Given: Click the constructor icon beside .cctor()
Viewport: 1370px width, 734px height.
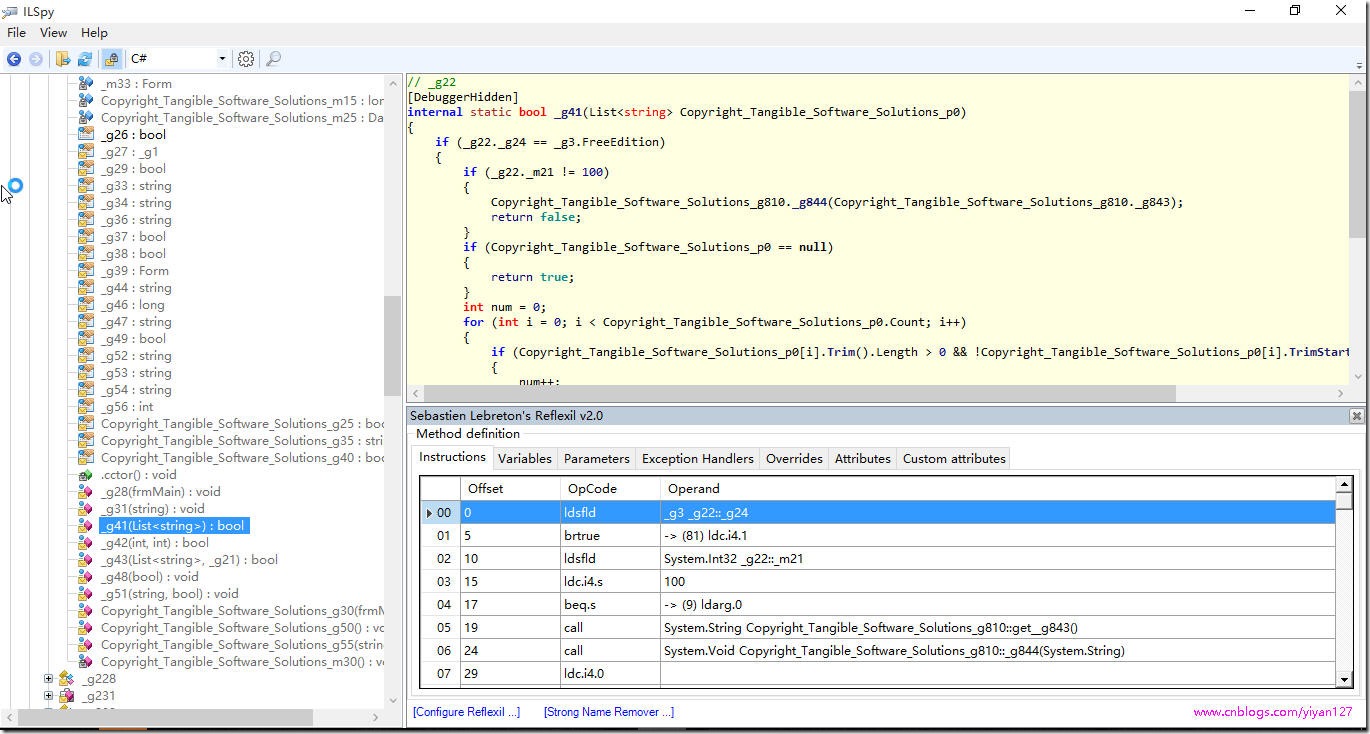Looking at the screenshot, I should coord(86,475).
